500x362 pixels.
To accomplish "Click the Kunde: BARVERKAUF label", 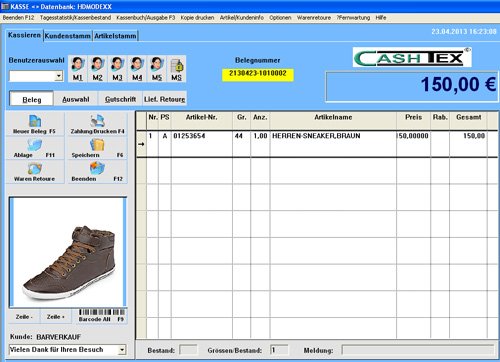I will [x=45, y=337].
